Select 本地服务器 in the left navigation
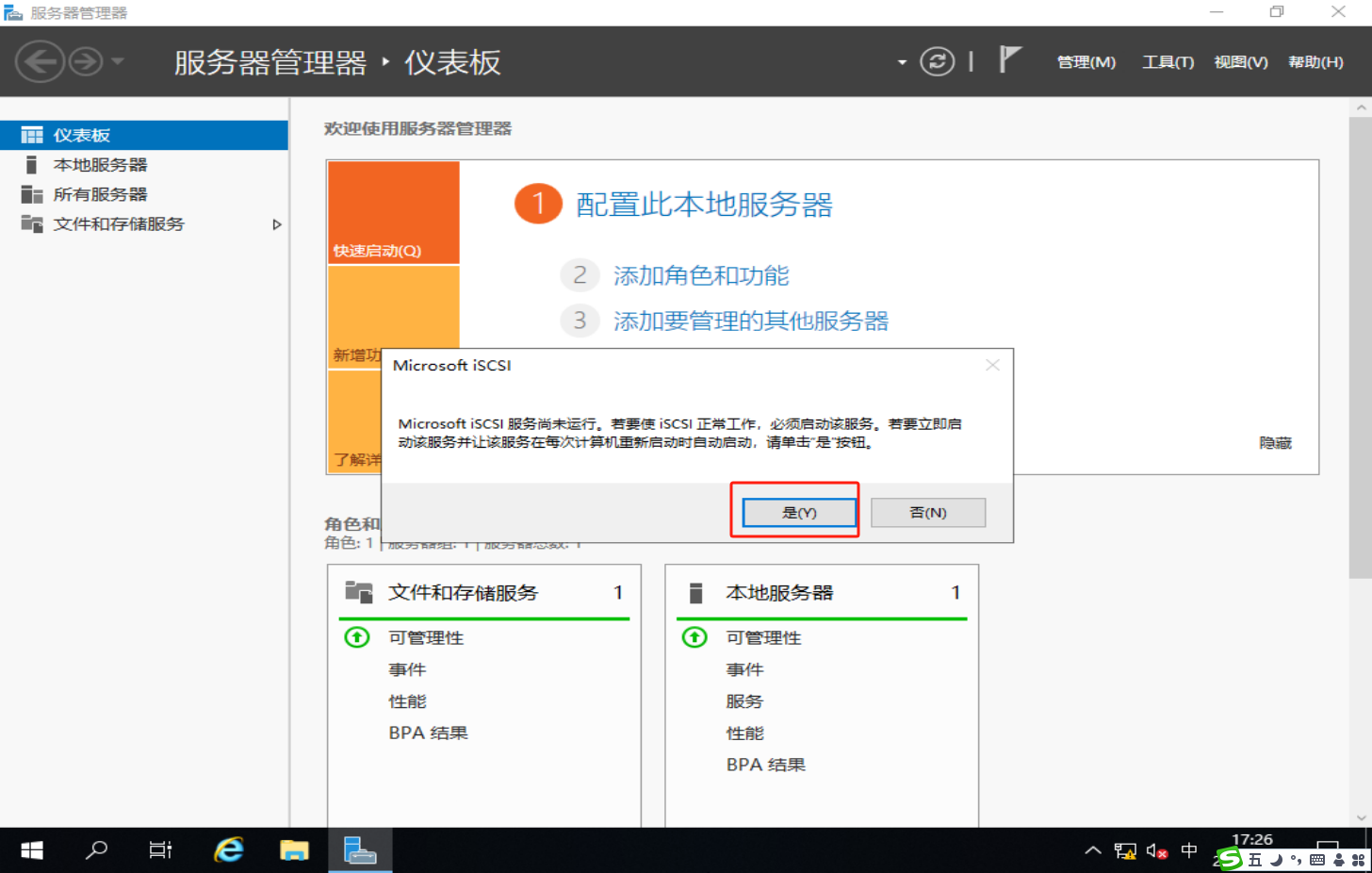The height and width of the screenshot is (873, 1372). point(144,165)
